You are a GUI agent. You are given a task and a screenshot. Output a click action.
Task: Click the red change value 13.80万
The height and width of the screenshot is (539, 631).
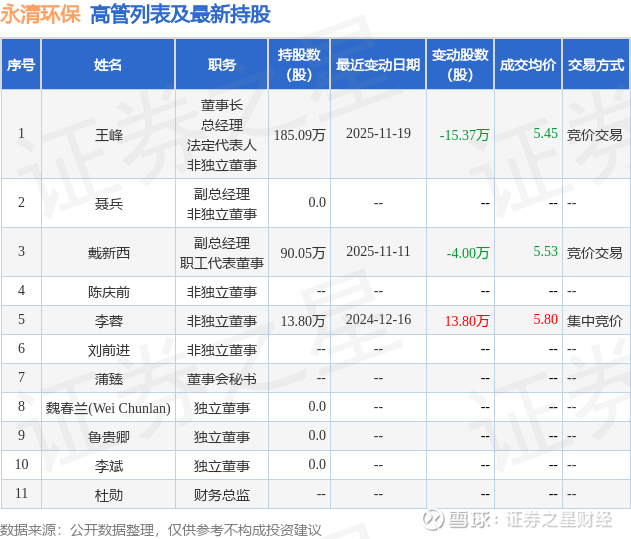point(467,321)
